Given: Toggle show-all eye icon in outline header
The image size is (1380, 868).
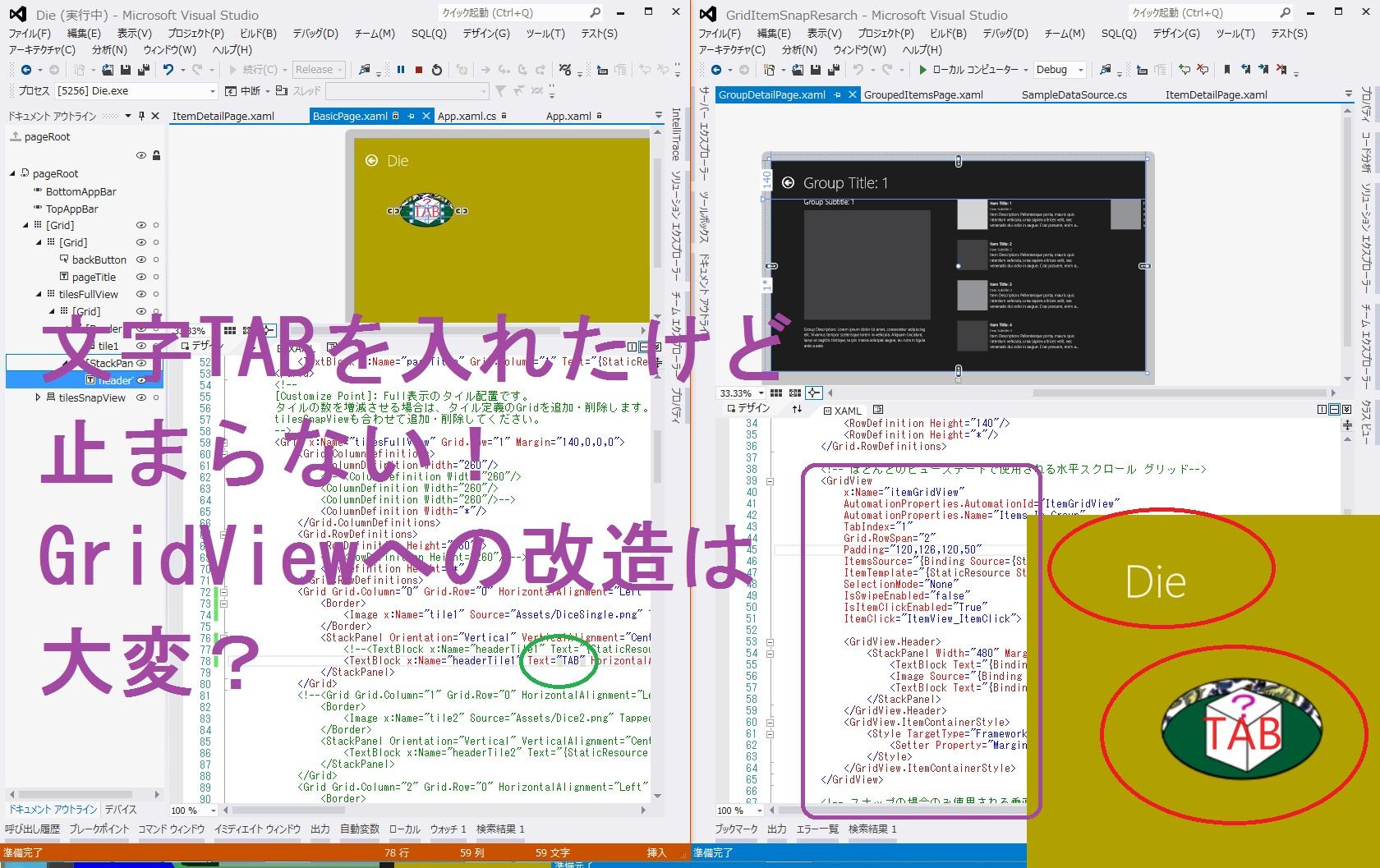Looking at the screenshot, I should [x=141, y=155].
